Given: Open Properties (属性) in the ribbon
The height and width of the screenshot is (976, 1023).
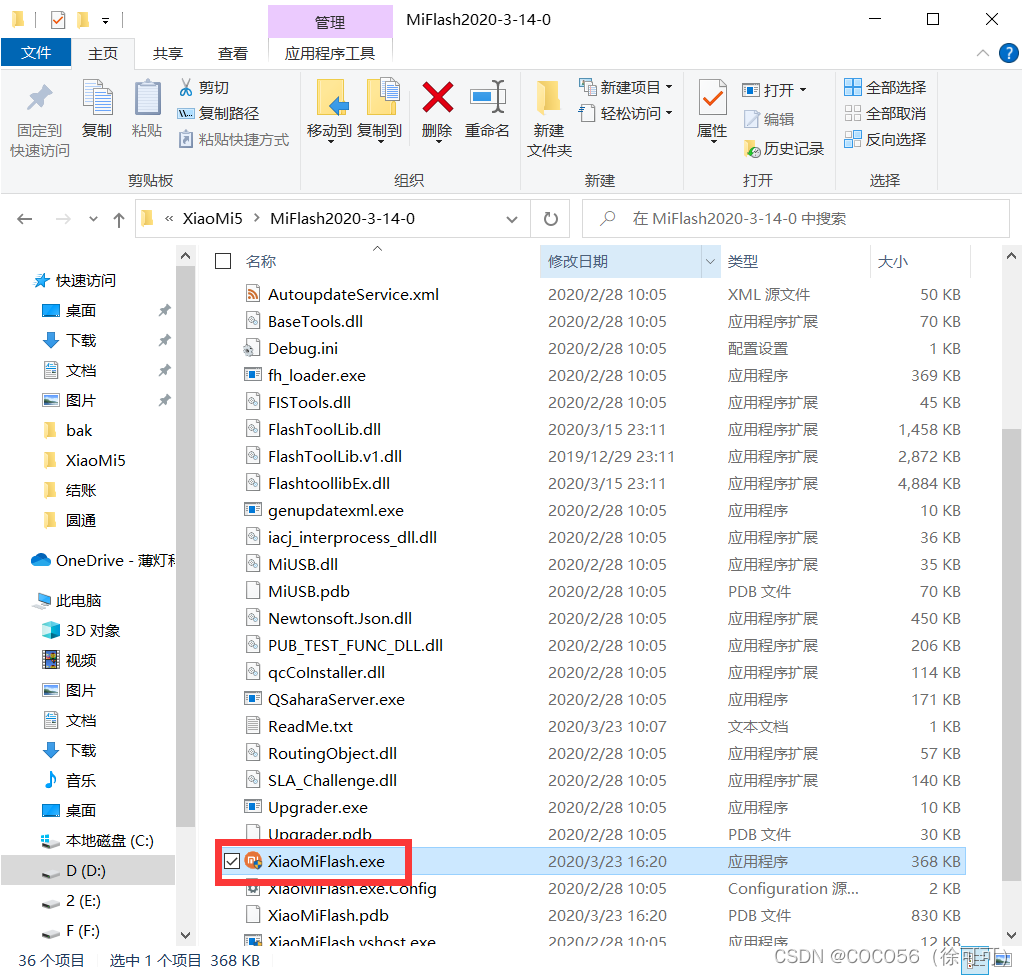Looking at the screenshot, I should click(x=712, y=110).
